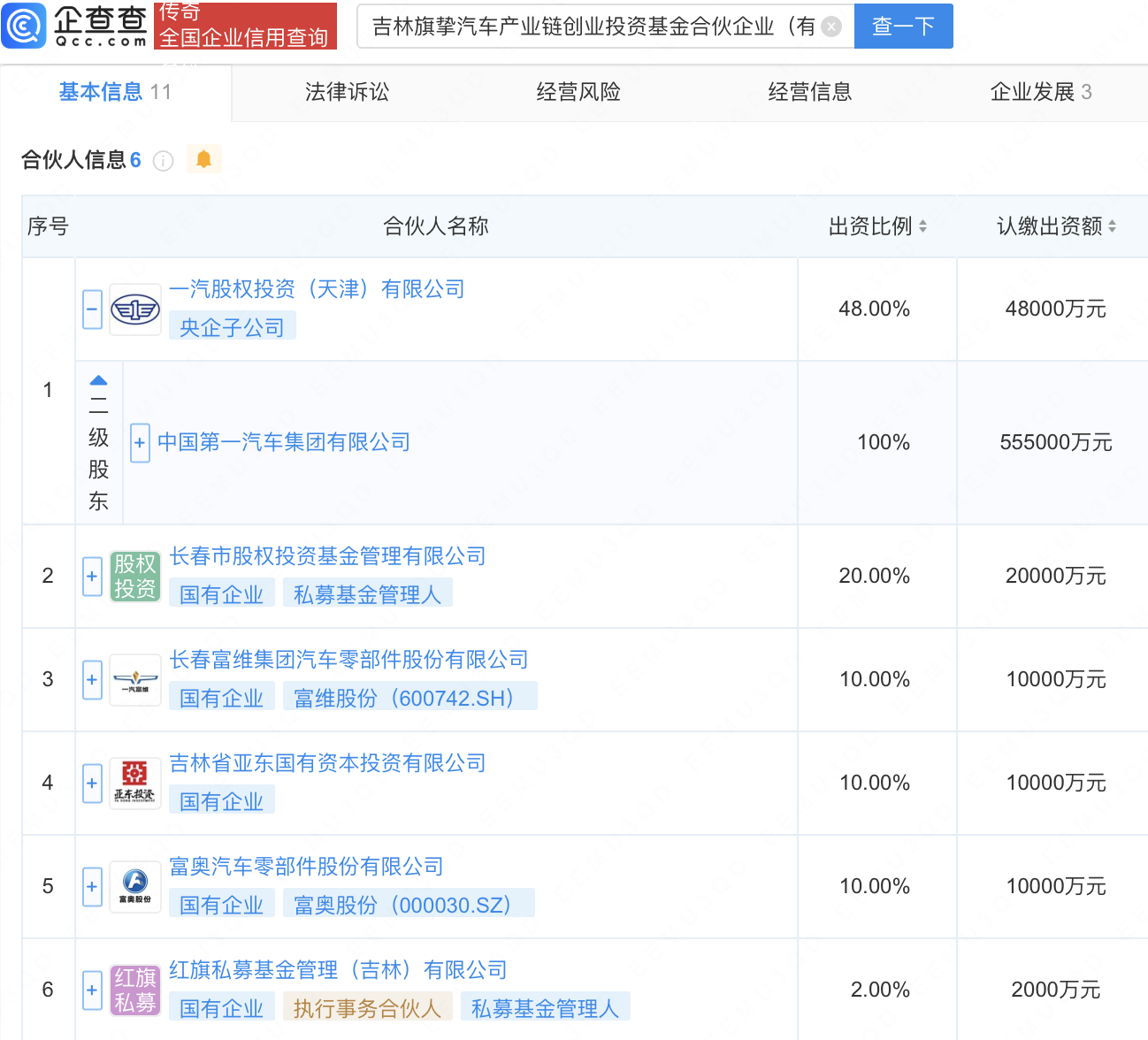The image size is (1148, 1040).
Task: Click the 红旗私募 purple logo
Action: [x=135, y=990]
